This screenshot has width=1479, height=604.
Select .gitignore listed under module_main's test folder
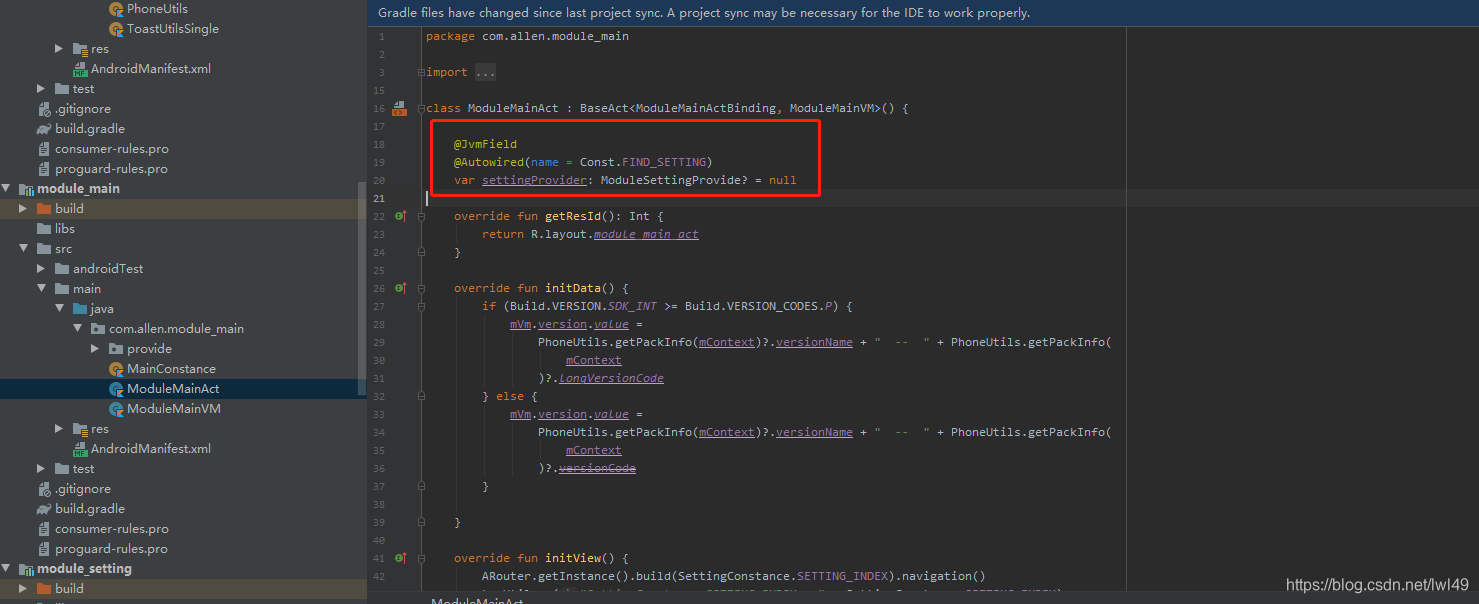click(83, 489)
